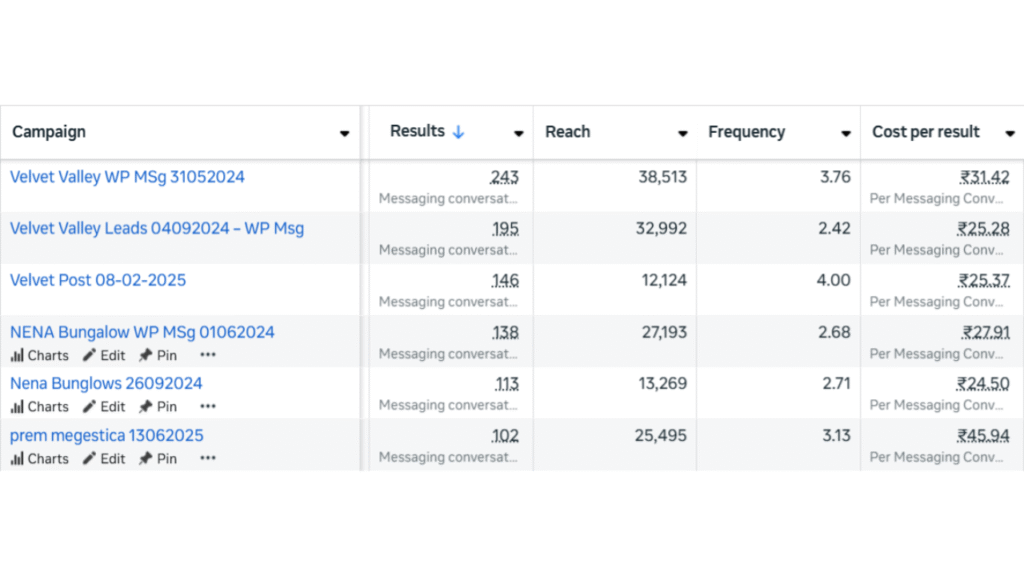
Task: Edit the NENA Bungalow WP MSg 01062024 campaign
Action: (104, 355)
